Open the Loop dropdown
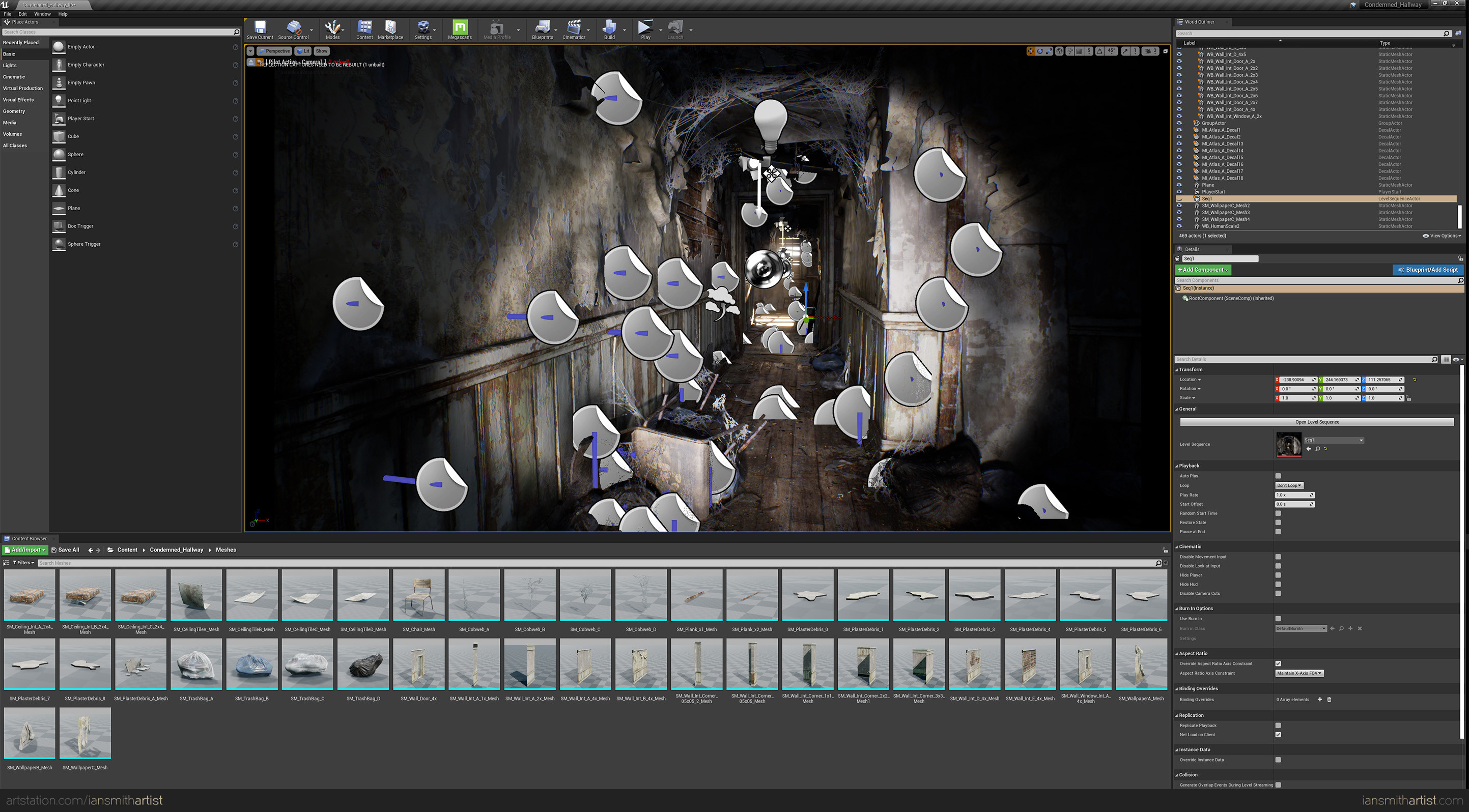Screen dimensions: 1469x812 [x=1289, y=485]
